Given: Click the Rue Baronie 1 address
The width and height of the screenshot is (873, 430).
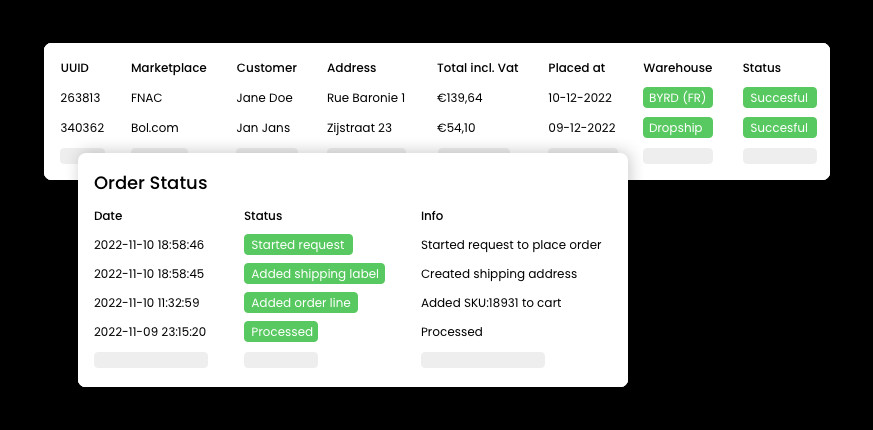Looking at the screenshot, I should 366,98.
